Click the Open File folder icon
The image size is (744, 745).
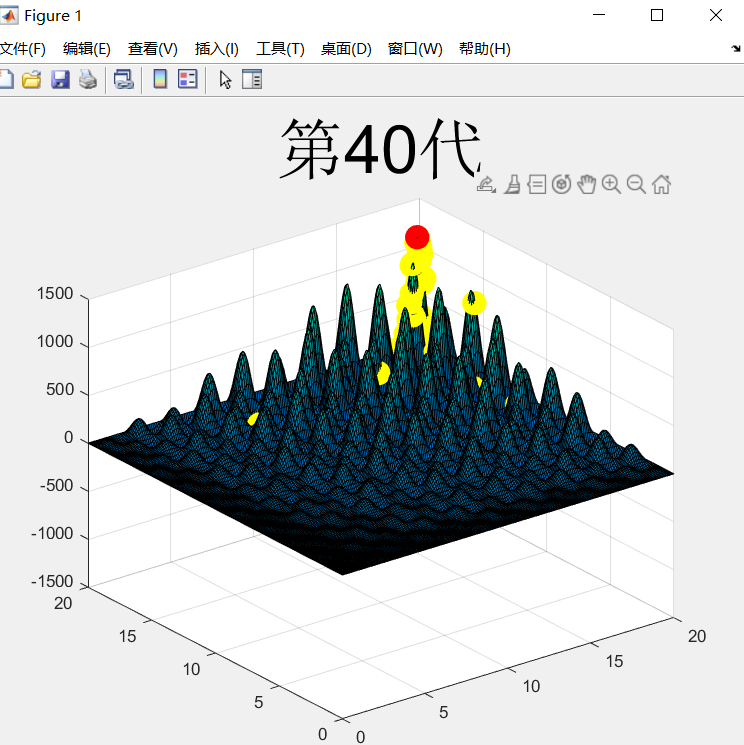click(32, 79)
